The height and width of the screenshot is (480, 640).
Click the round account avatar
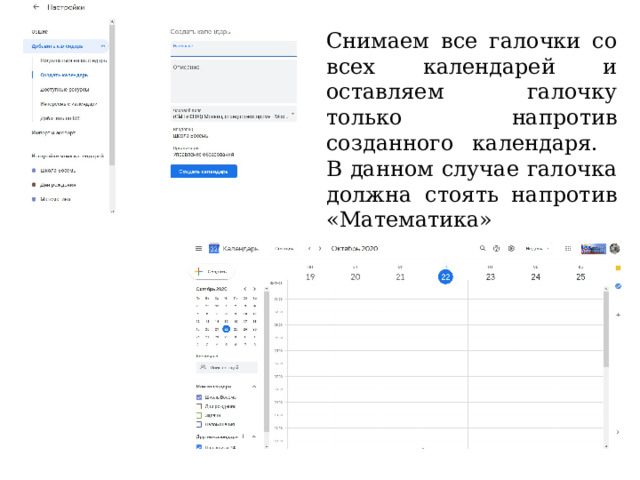(x=615, y=248)
